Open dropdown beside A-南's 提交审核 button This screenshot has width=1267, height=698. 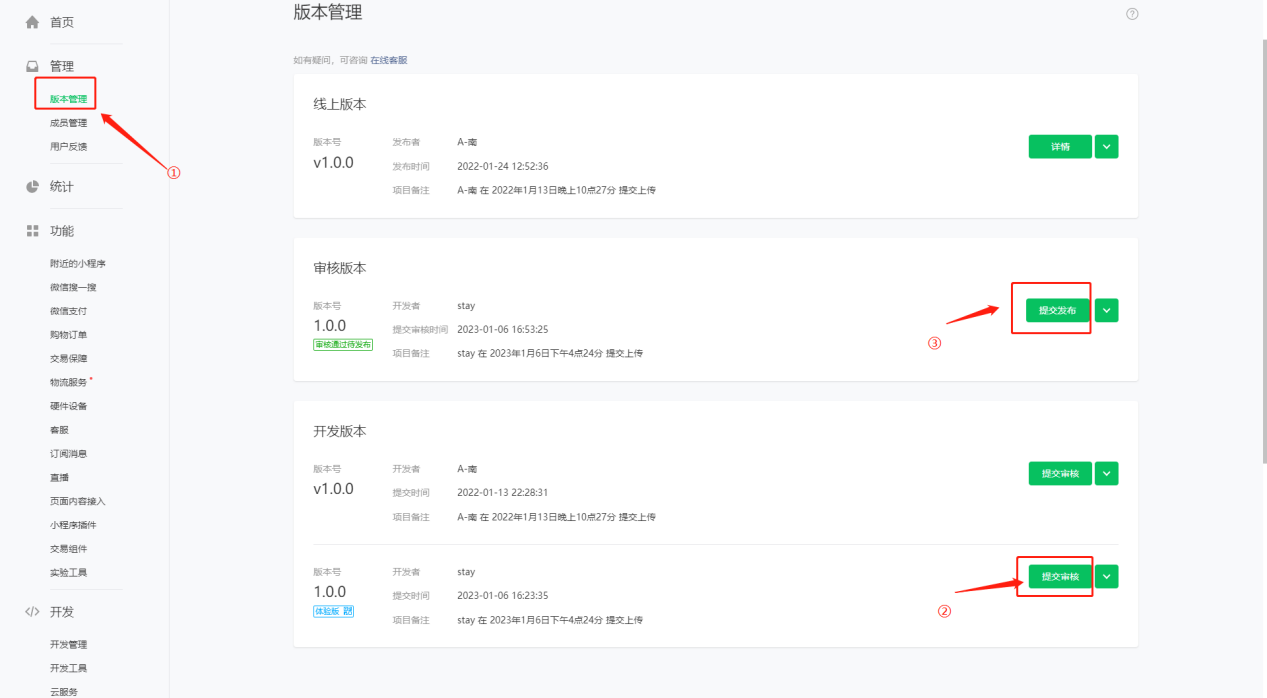(x=1106, y=474)
